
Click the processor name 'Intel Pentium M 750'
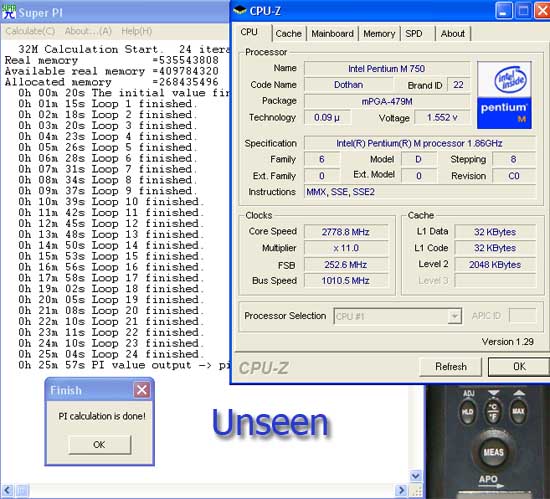[386, 69]
